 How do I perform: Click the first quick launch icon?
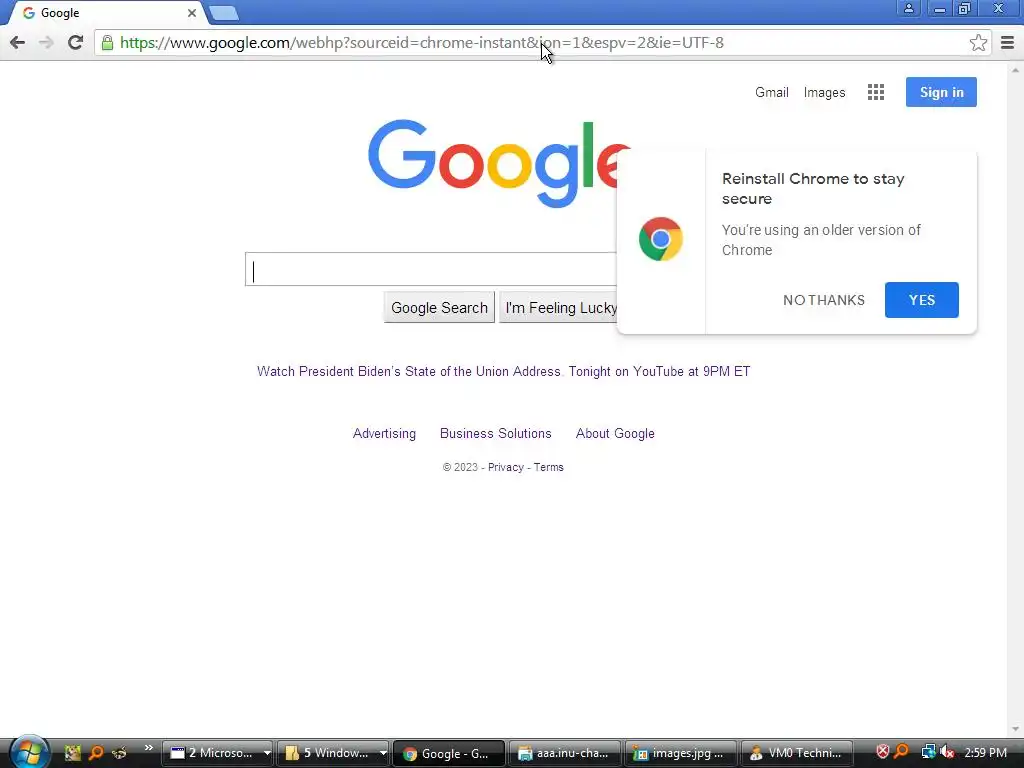72,753
